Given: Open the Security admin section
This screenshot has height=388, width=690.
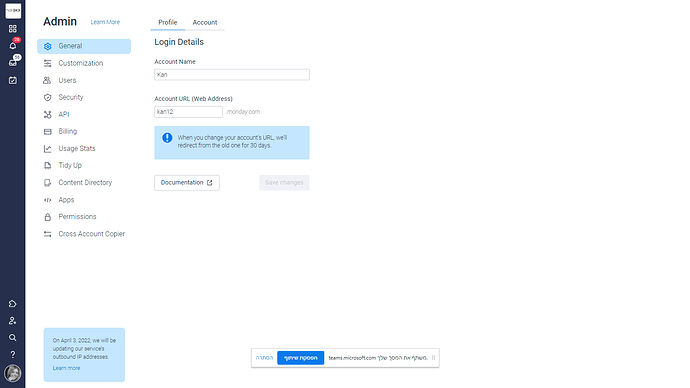Looking at the screenshot, I should (70, 97).
